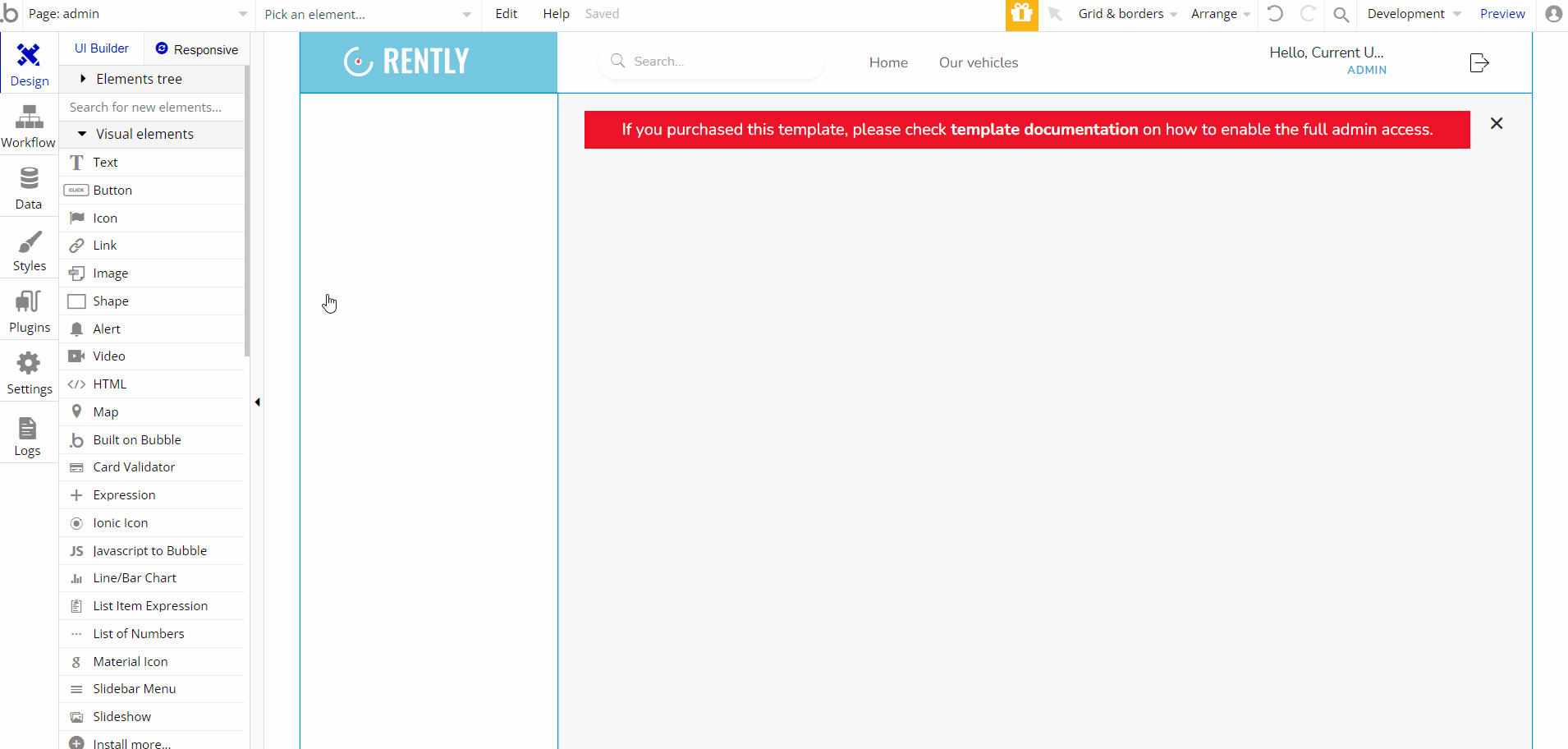Viewport: 1568px width, 749px height.
Task: Click the RENTLY logo on canvas
Action: pos(406,62)
